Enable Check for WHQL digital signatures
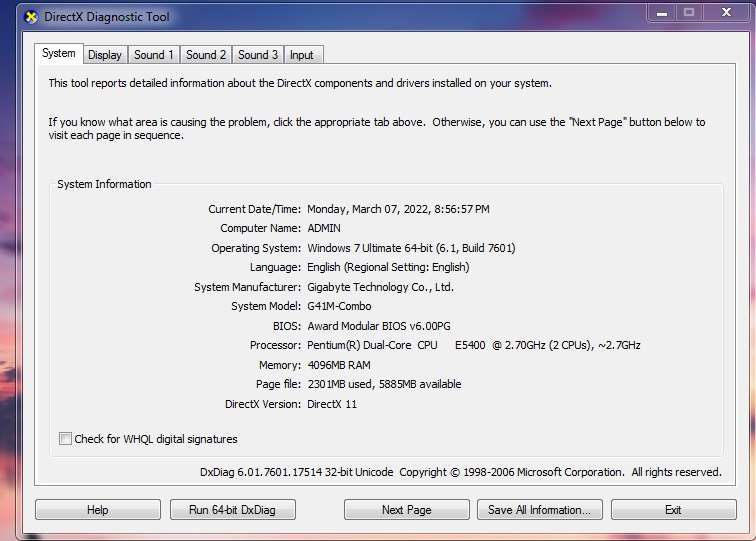756x541 pixels. pyautogui.click(x=66, y=439)
